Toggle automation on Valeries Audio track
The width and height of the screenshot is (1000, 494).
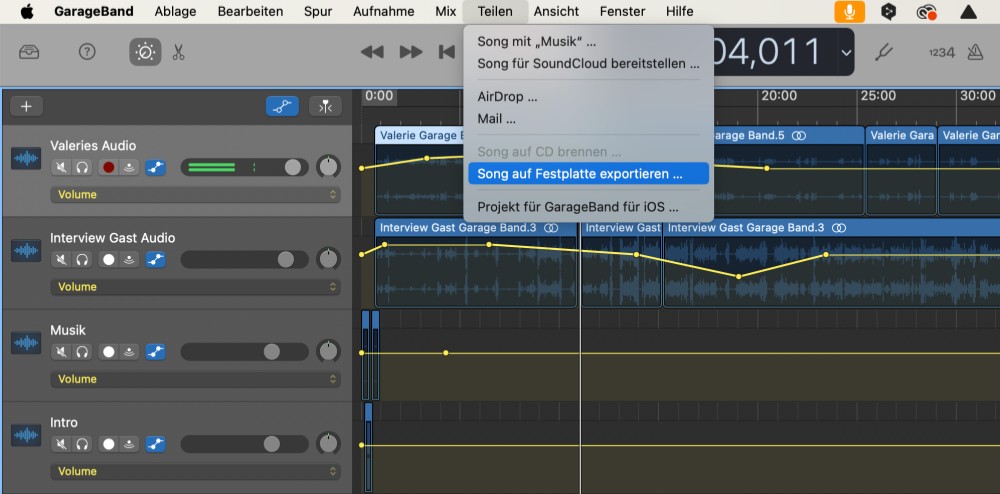point(155,168)
